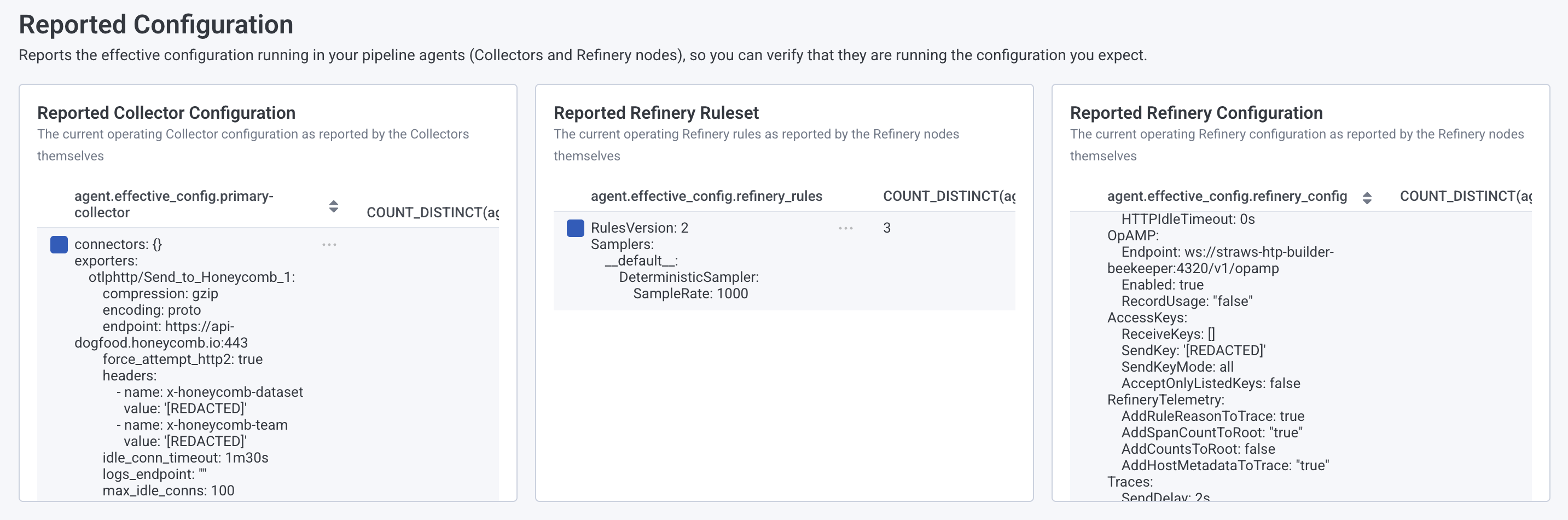Toggle sorting on the refinery_rules column
The width and height of the screenshot is (1568, 520).
pyautogui.click(x=707, y=196)
